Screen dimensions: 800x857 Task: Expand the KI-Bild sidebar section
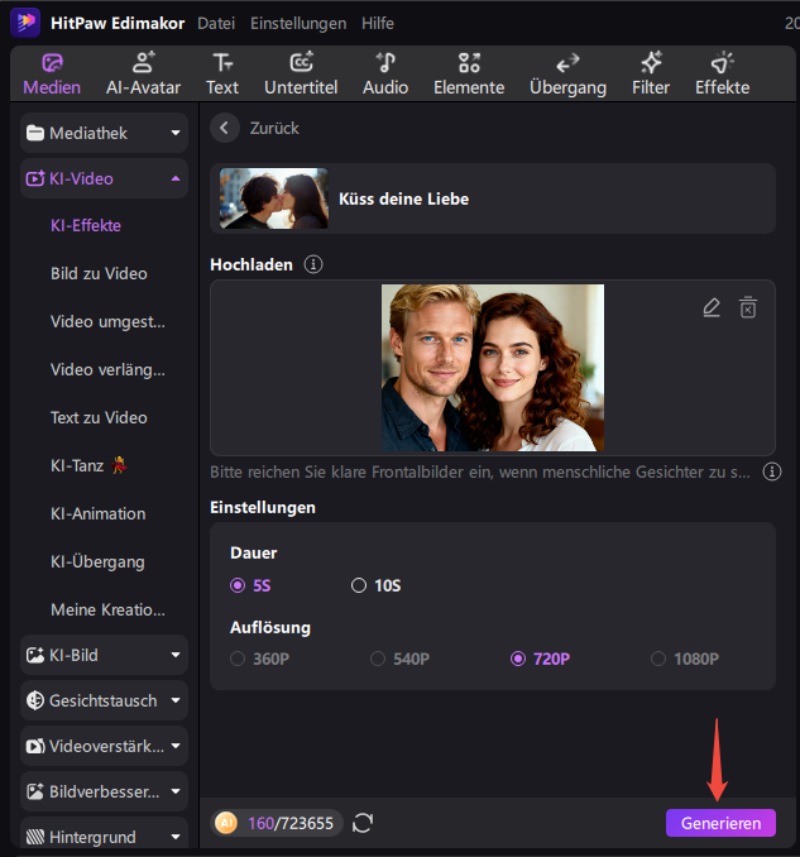point(104,655)
